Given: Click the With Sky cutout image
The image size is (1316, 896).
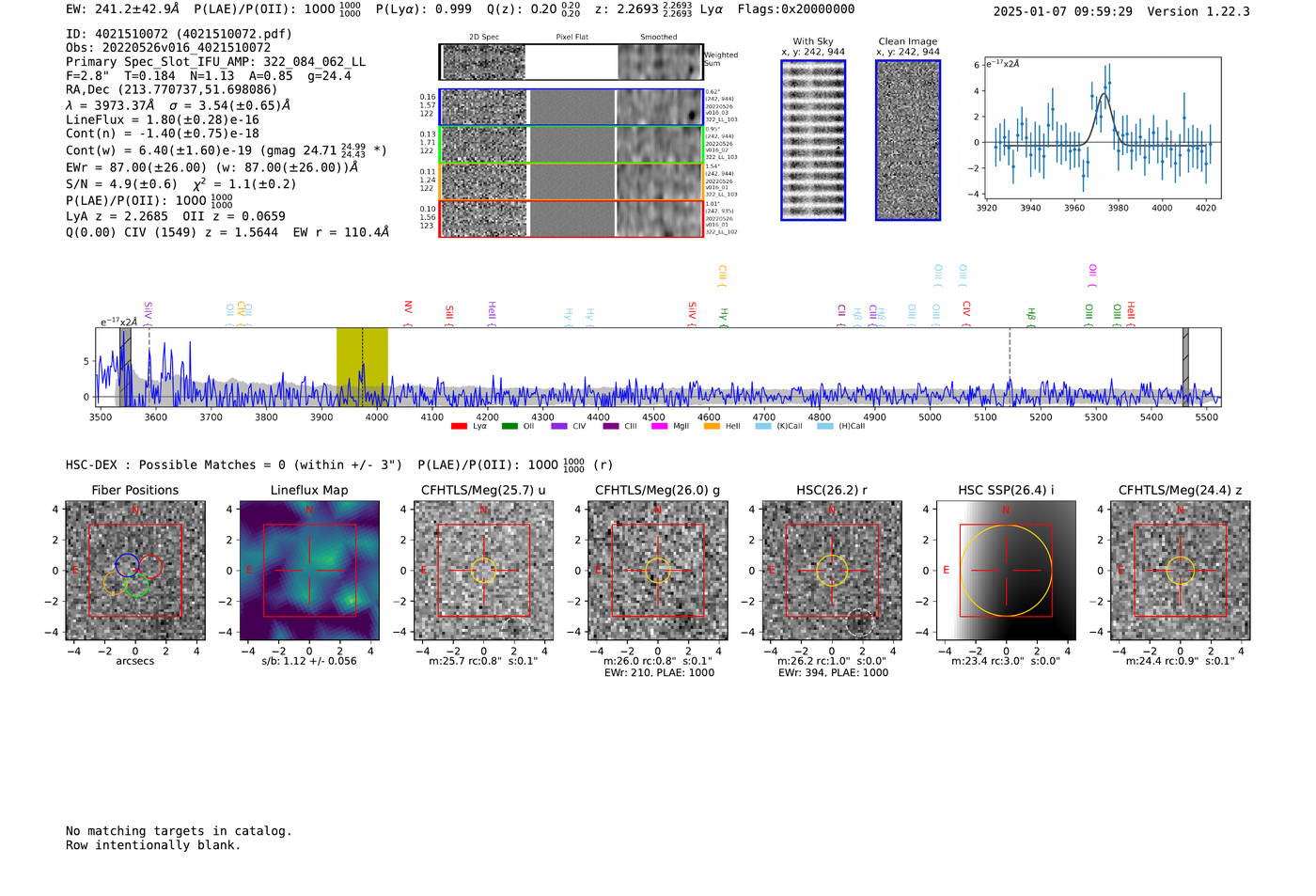Looking at the screenshot, I should 813,140.
